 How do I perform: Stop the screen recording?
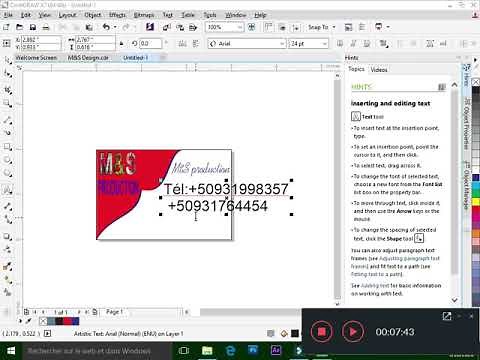[322, 332]
